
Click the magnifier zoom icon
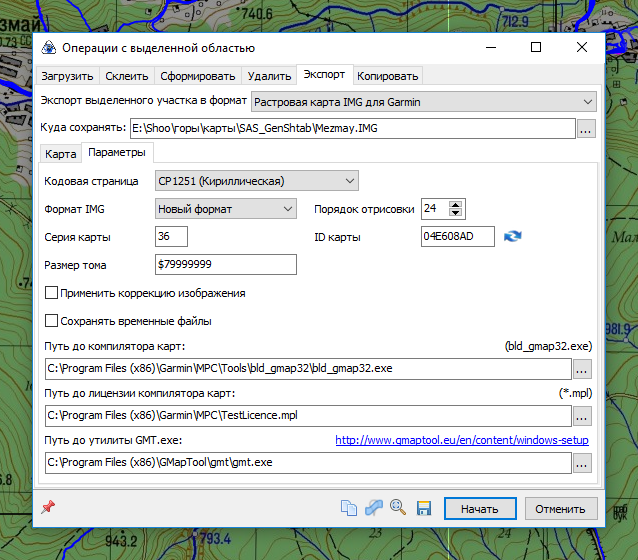(398, 508)
